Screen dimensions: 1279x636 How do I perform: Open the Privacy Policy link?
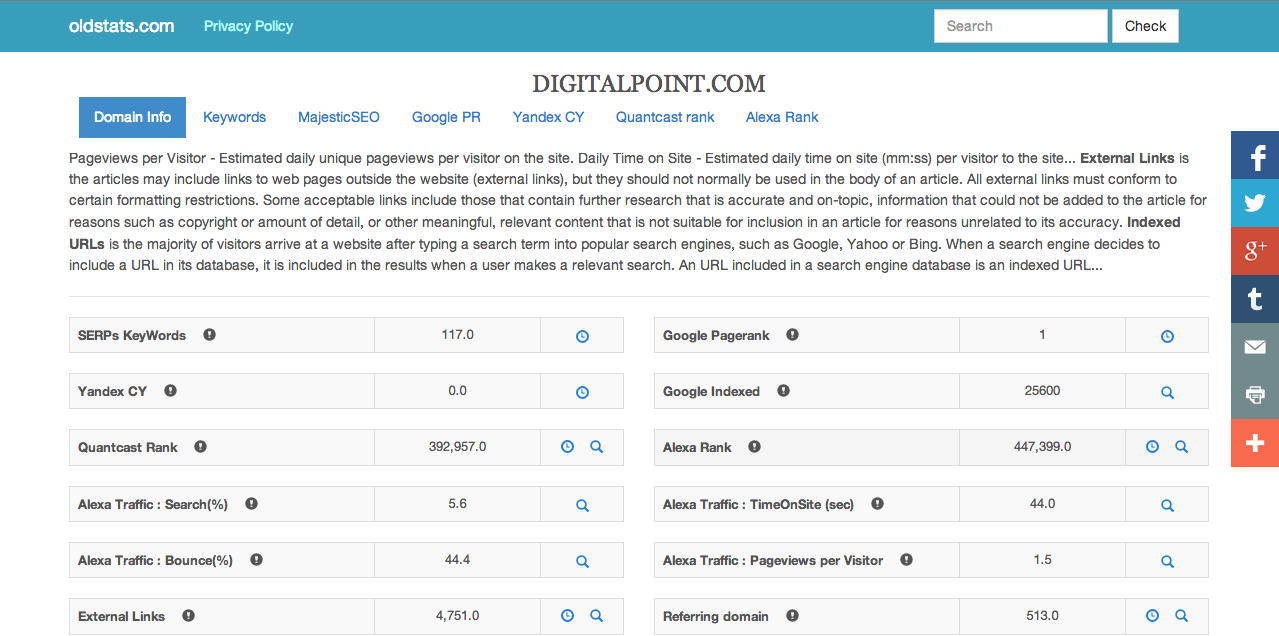click(248, 26)
